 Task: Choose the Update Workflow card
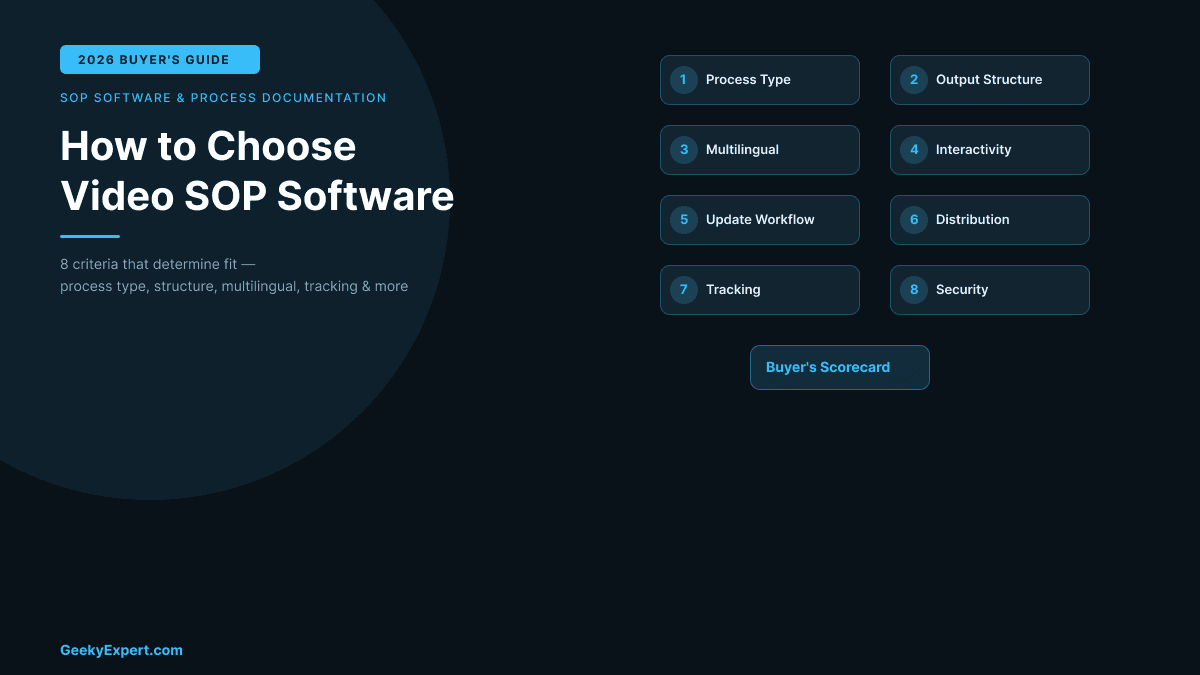(x=760, y=220)
